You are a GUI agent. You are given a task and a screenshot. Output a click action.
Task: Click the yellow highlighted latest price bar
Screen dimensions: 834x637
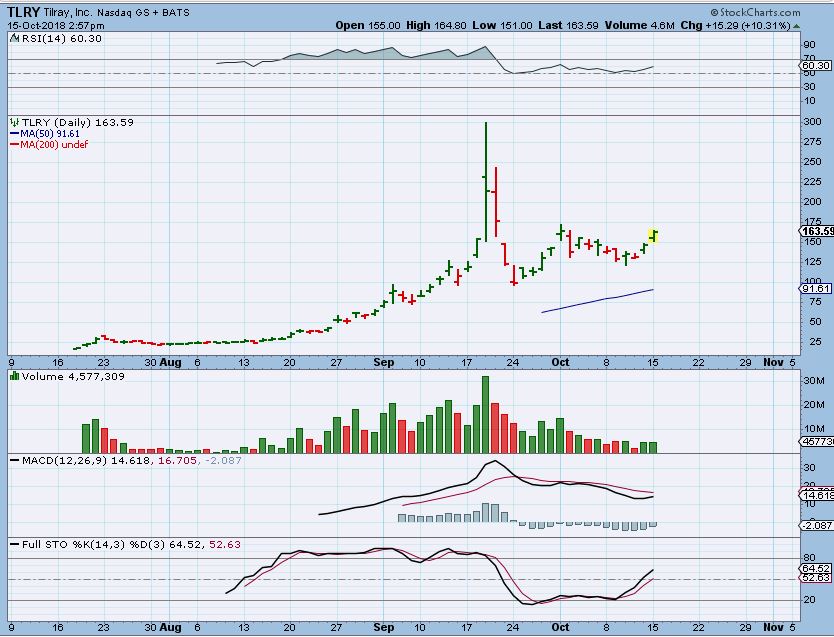click(x=653, y=236)
